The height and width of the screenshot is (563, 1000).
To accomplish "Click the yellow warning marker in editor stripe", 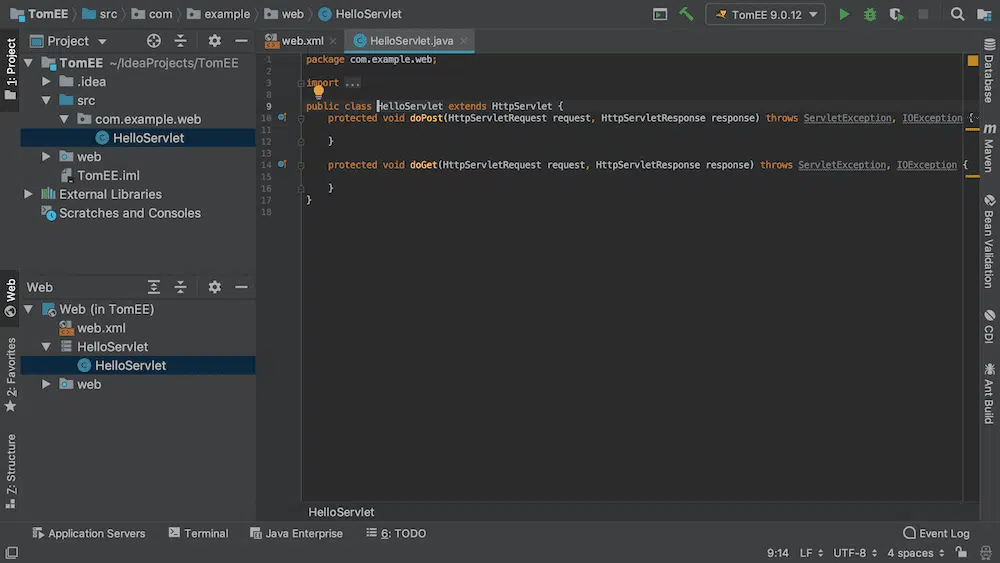I will pos(973,60).
